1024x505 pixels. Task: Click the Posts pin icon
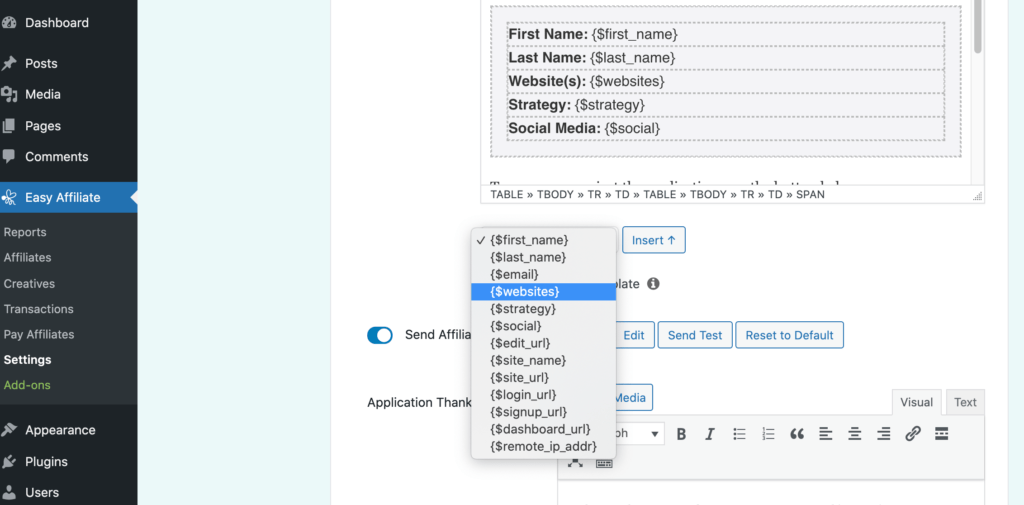coord(8,63)
